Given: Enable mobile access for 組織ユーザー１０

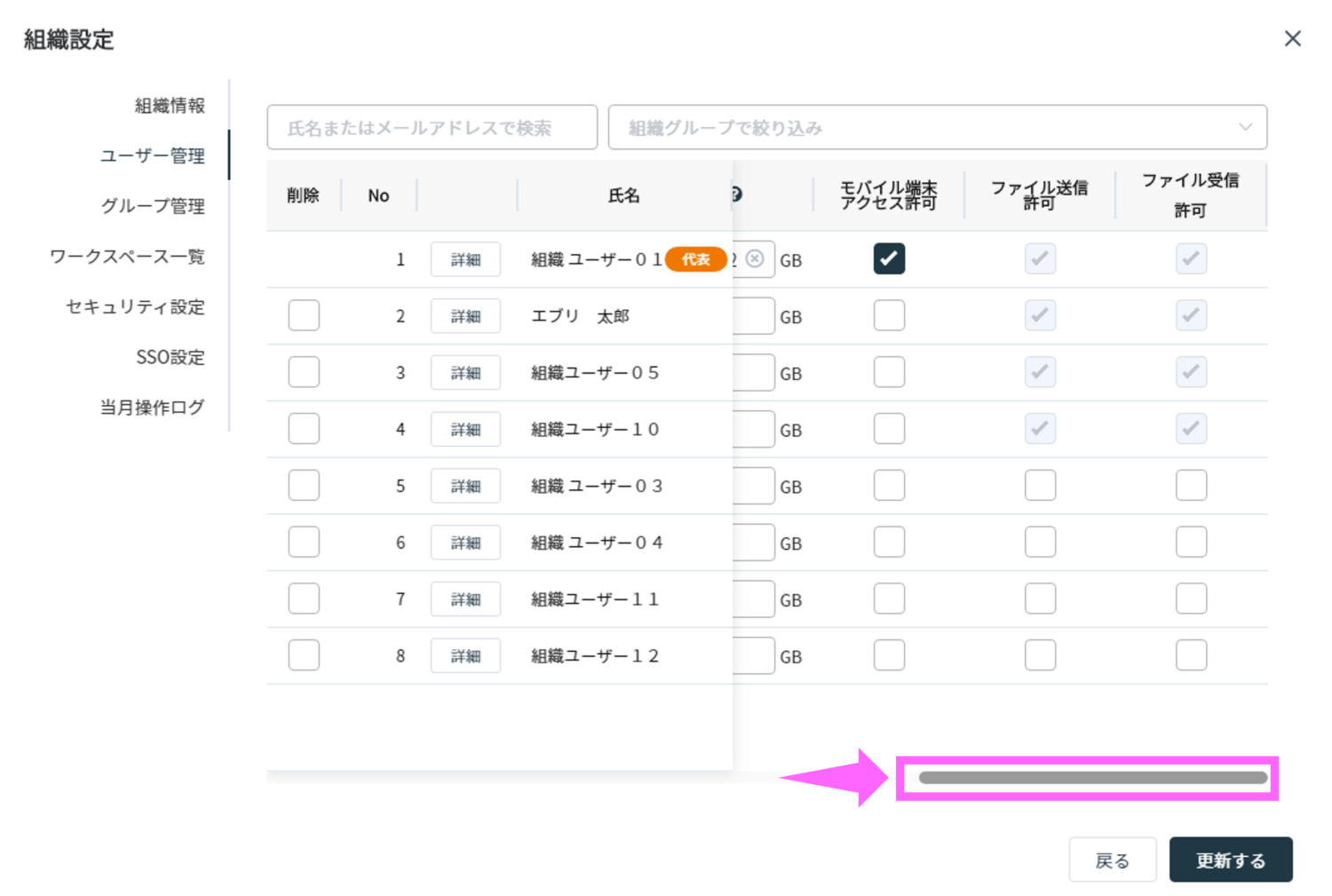Looking at the screenshot, I should click(x=889, y=429).
